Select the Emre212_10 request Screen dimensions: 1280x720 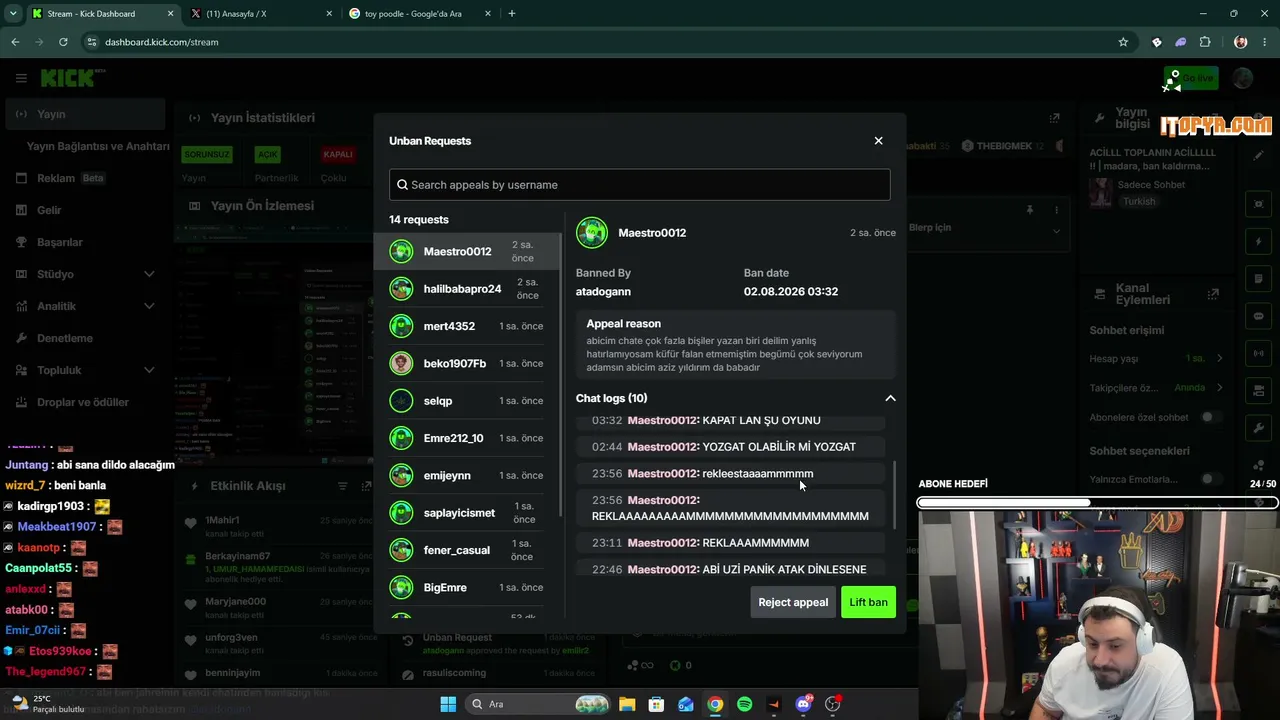pyautogui.click(x=467, y=438)
